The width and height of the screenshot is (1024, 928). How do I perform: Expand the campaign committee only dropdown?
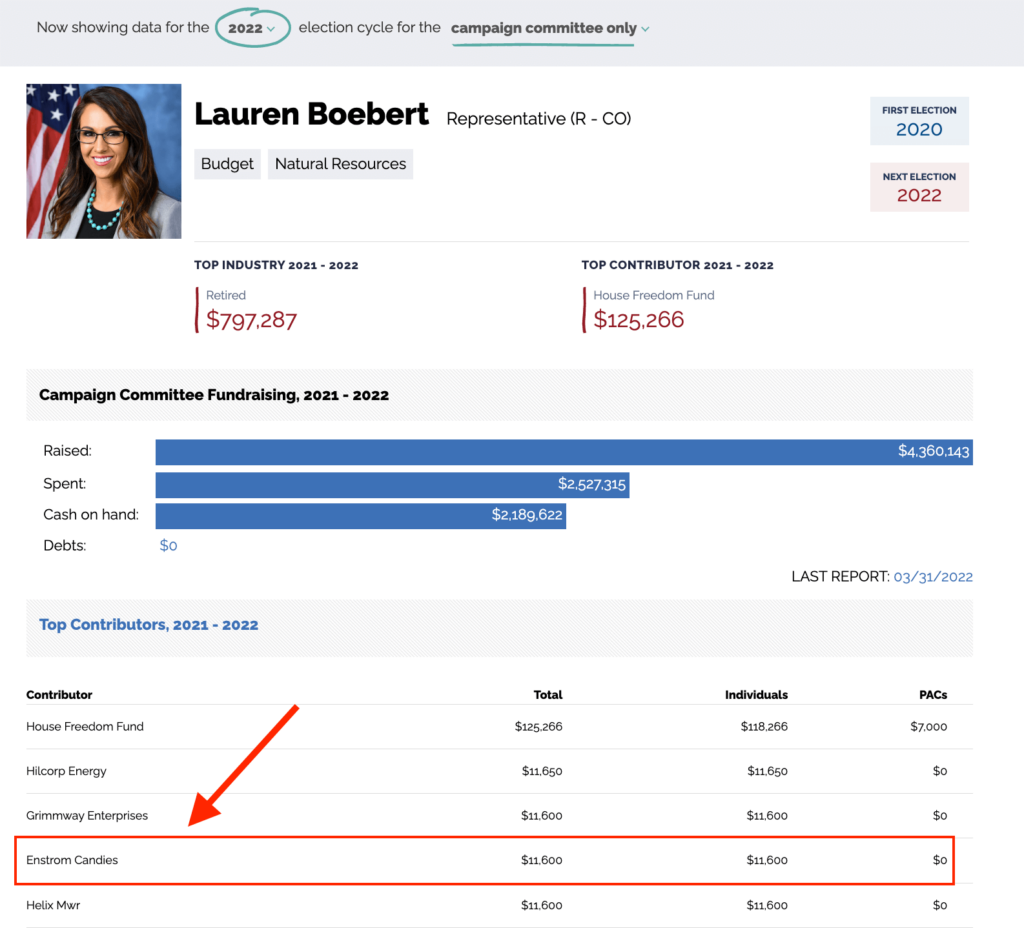coord(549,28)
